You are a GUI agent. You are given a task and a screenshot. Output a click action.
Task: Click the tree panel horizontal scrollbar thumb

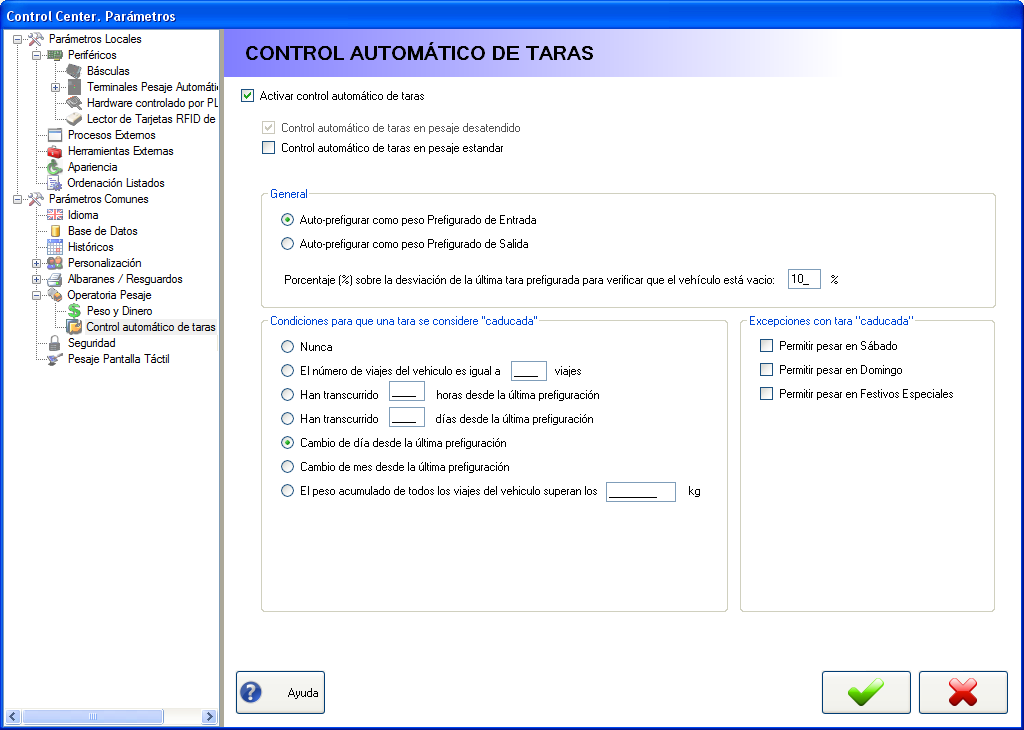click(92, 716)
